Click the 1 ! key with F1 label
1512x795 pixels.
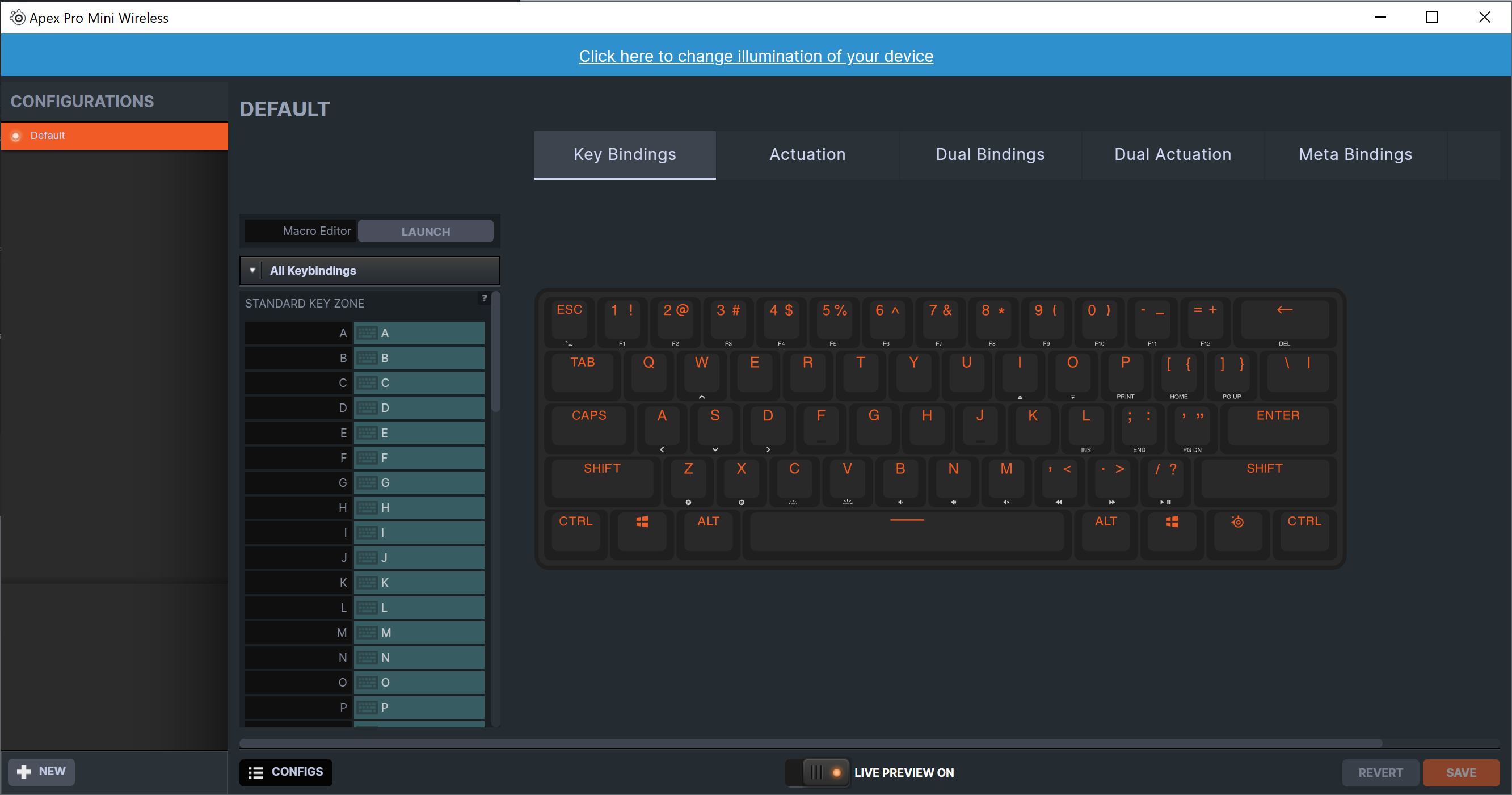coord(622,321)
